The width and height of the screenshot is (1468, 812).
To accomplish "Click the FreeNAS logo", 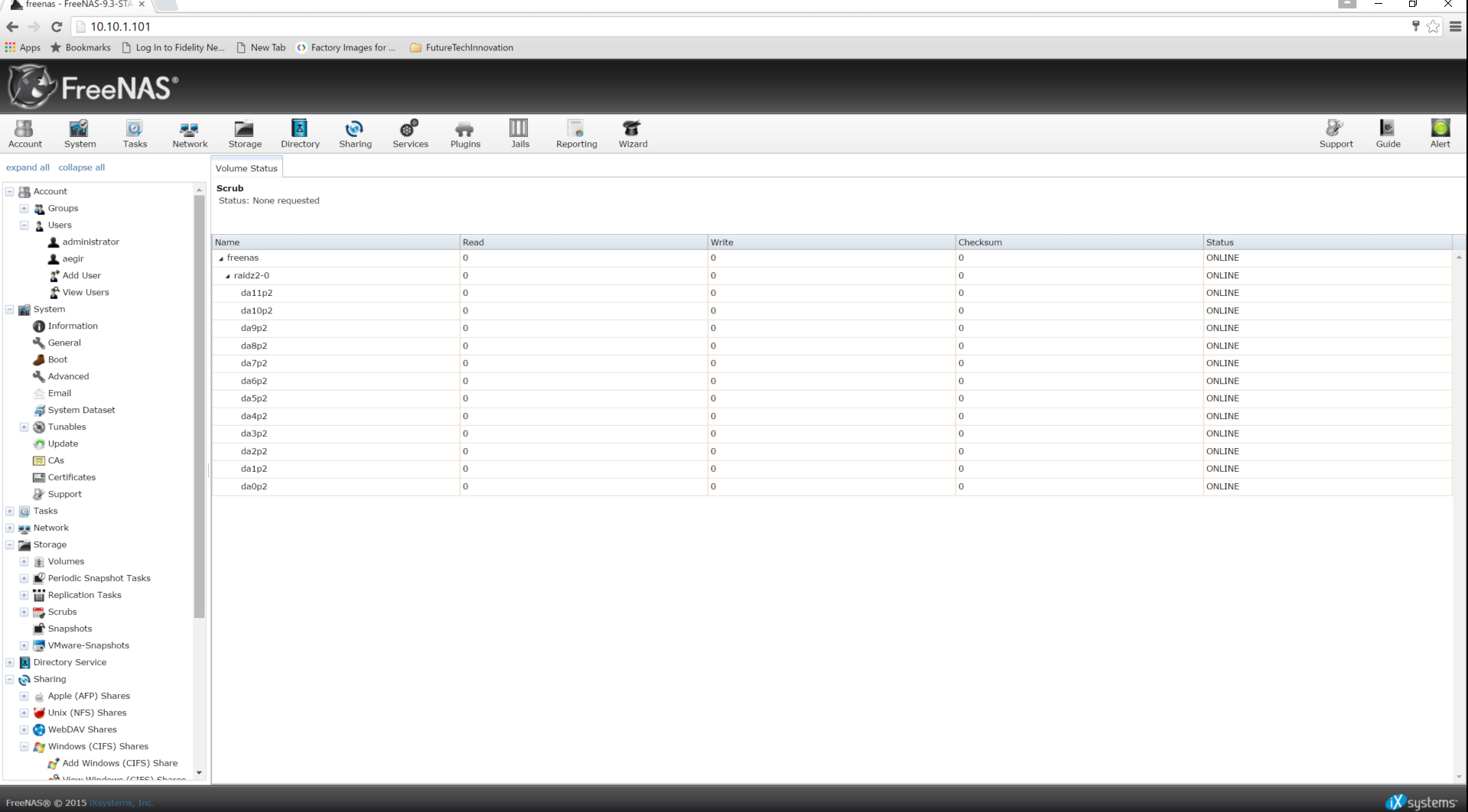I will coord(93,87).
